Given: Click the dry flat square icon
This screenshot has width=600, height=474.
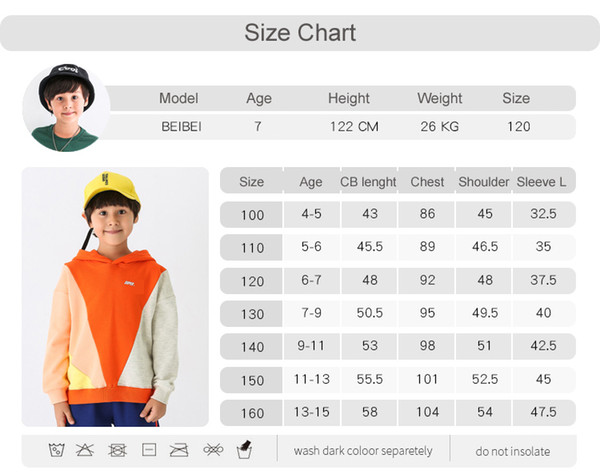Looking at the screenshot, I should tap(149, 450).
